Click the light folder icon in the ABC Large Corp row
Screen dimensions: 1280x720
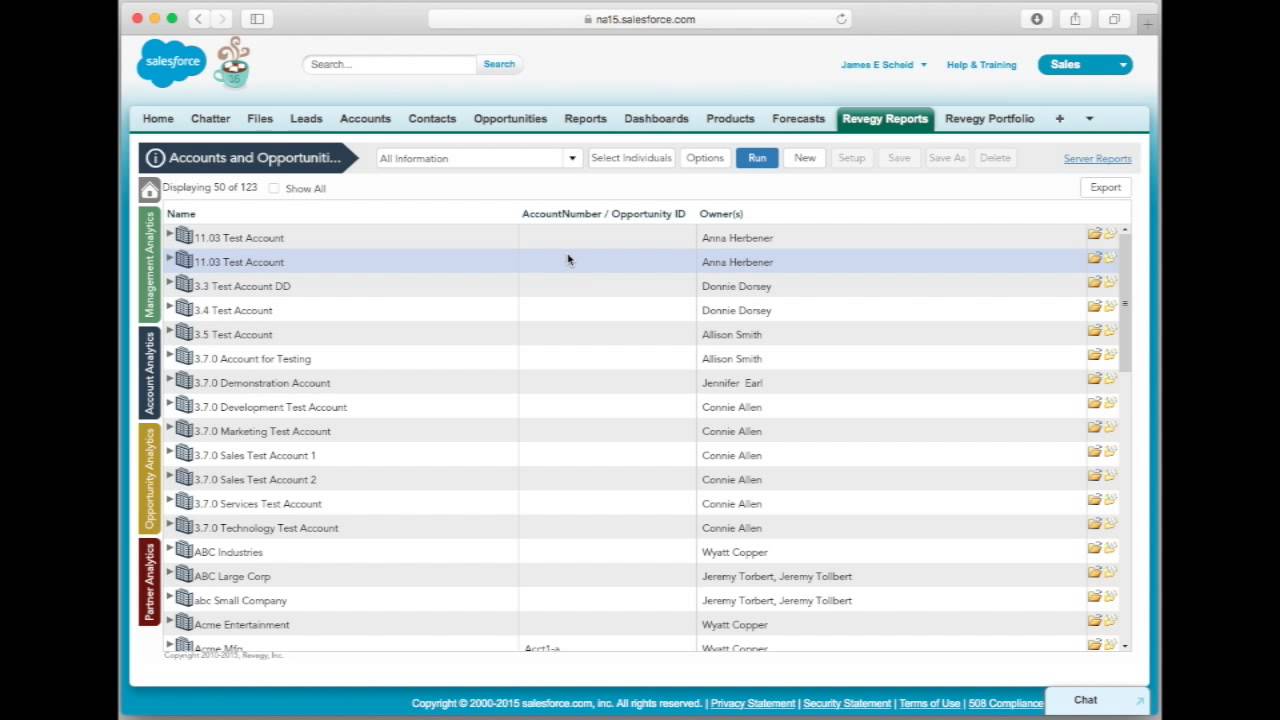pyautogui.click(x=1109, y=572)
